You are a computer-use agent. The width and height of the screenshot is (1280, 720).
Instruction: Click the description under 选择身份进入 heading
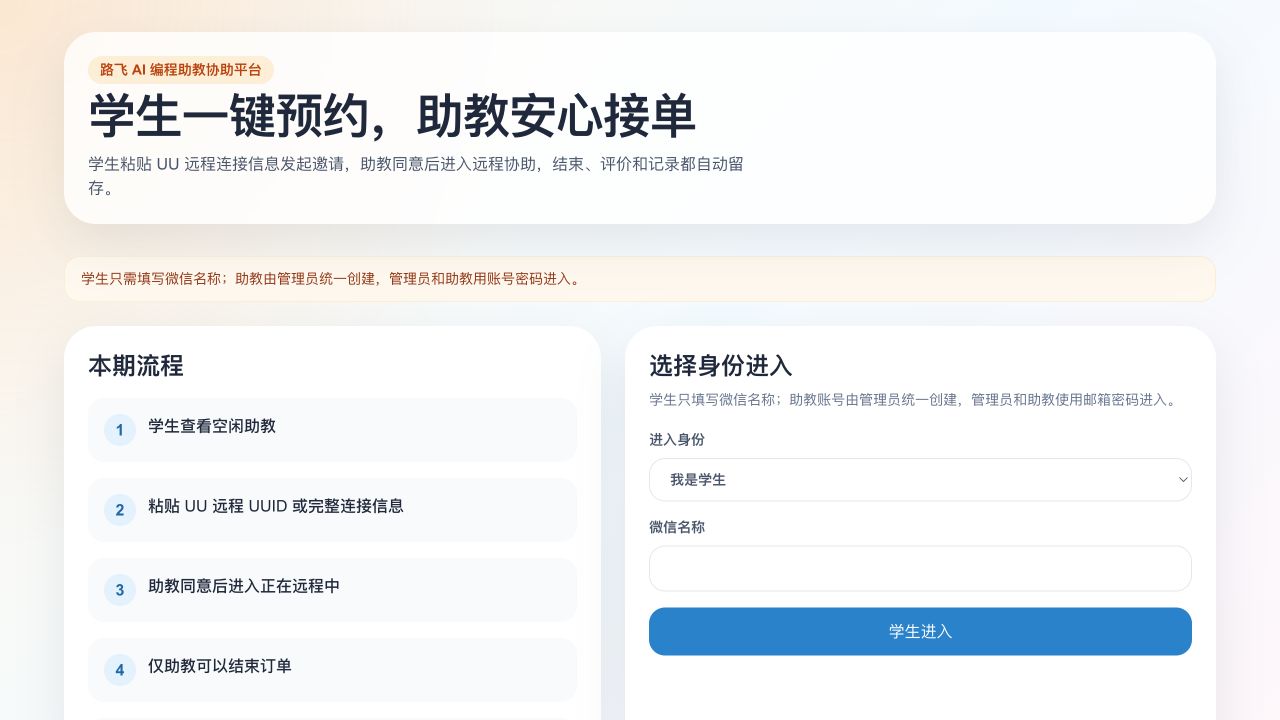(x=913, y=400)
